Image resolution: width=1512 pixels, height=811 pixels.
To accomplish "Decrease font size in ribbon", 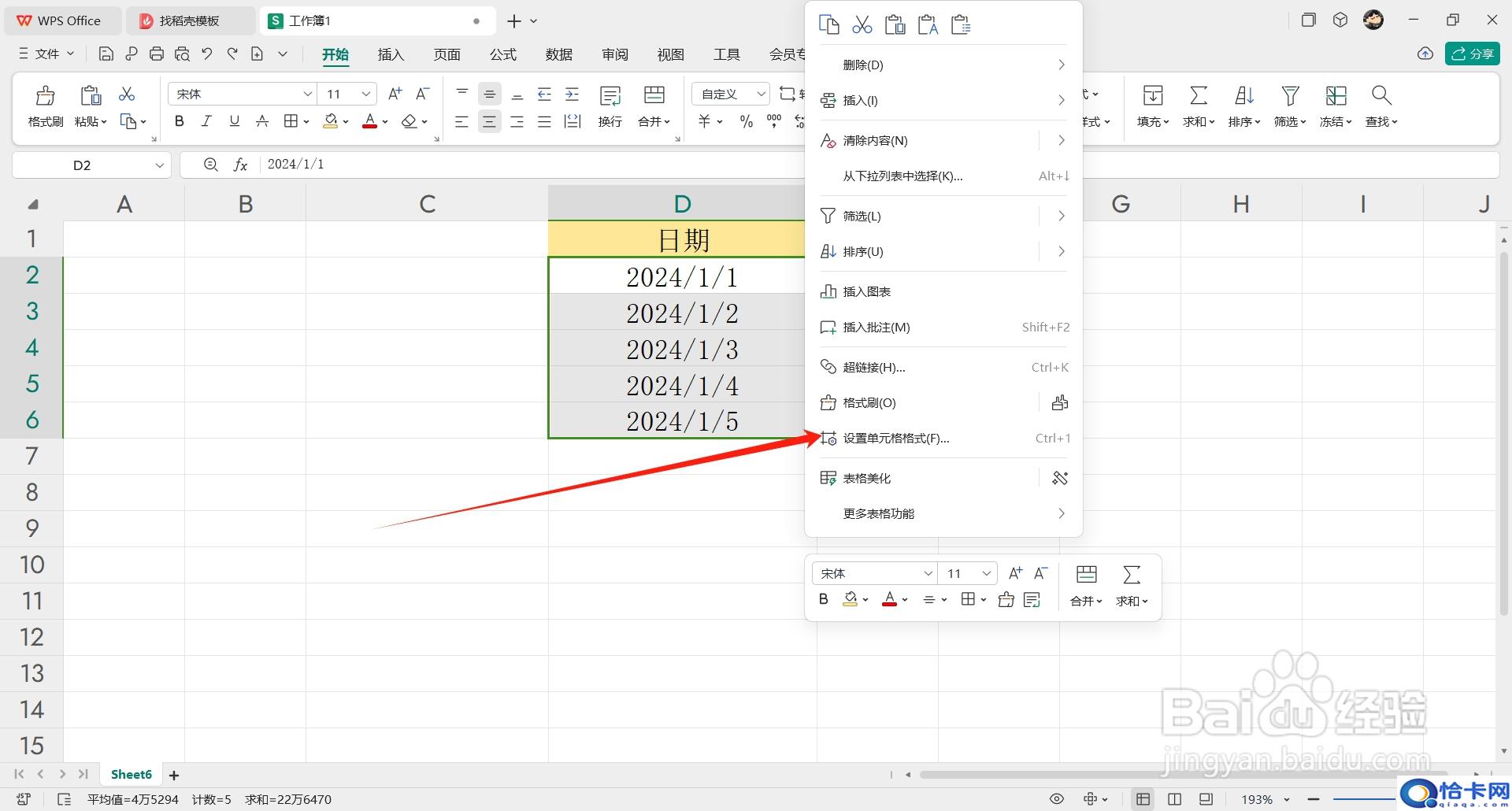I will click(423, 94).
